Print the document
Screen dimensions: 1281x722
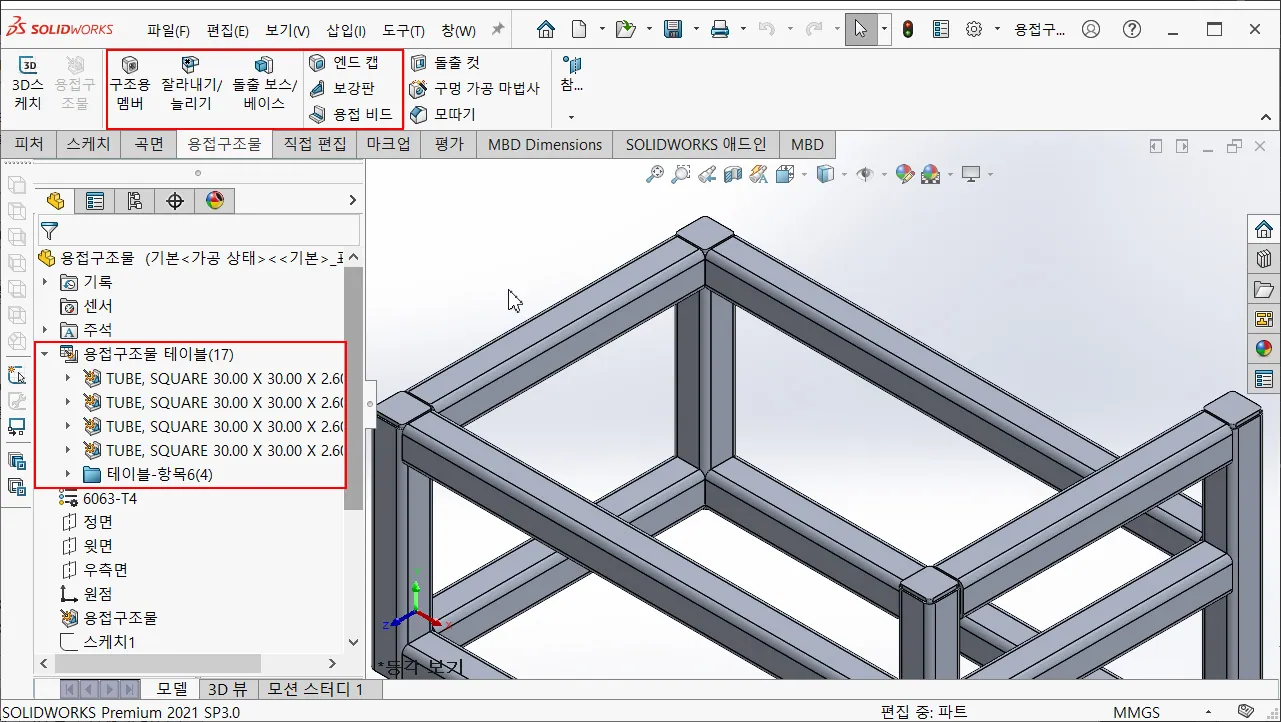click(720, 29)
